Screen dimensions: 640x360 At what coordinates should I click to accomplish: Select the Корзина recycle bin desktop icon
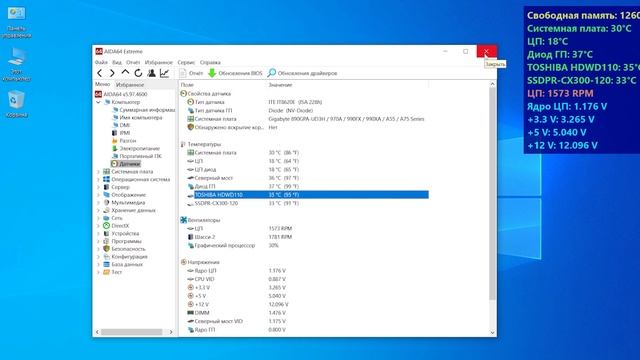click(16, 104)
